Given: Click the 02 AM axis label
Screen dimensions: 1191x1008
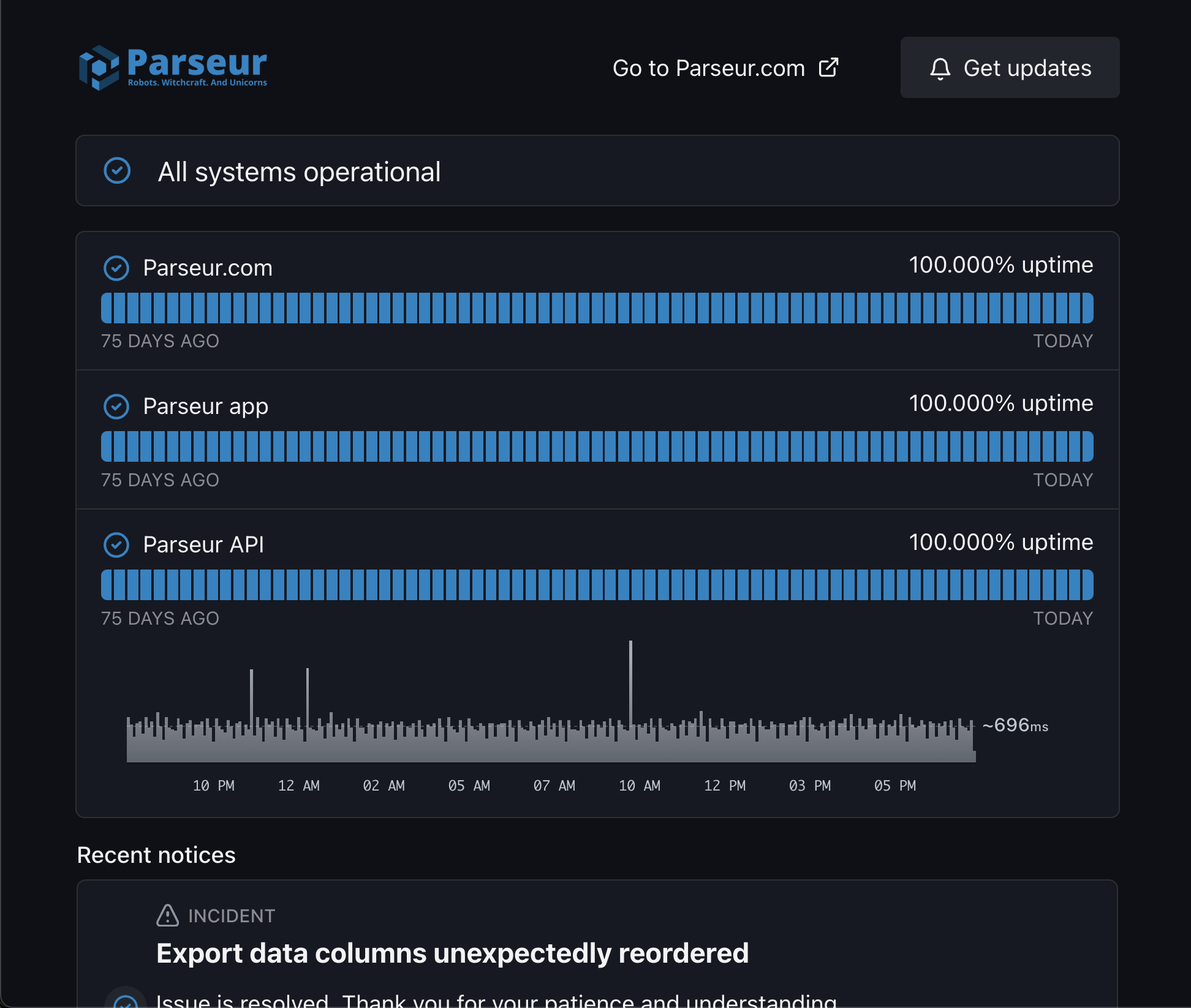Looking at the screenshot, I should click(x=384, y=786).
